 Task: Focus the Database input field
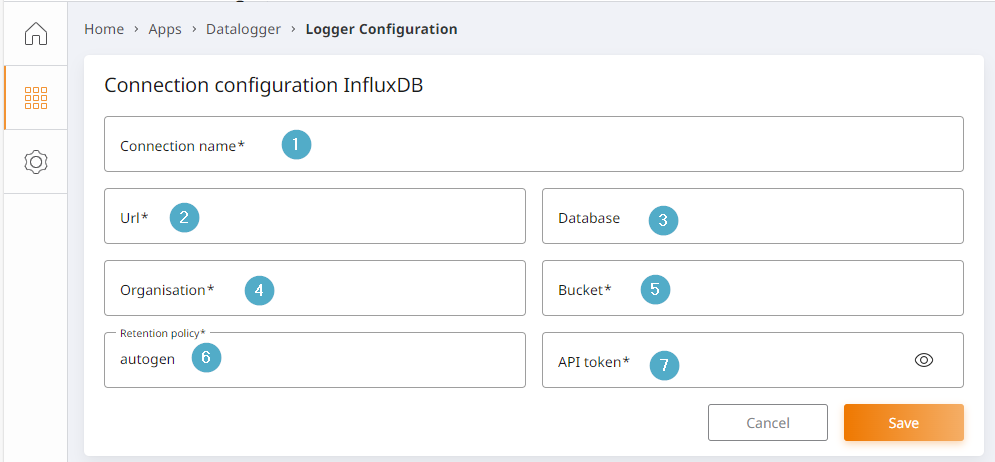point(753,216)
